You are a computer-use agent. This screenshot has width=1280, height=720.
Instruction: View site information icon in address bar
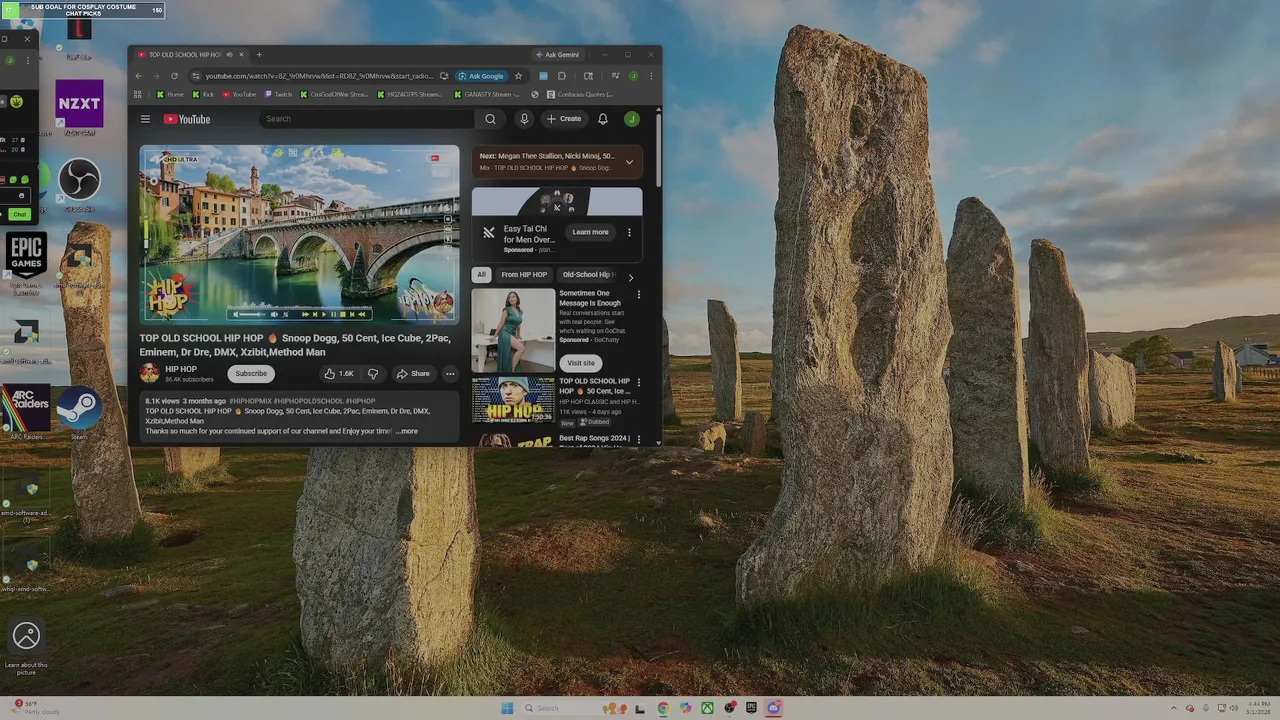[196, 76]
